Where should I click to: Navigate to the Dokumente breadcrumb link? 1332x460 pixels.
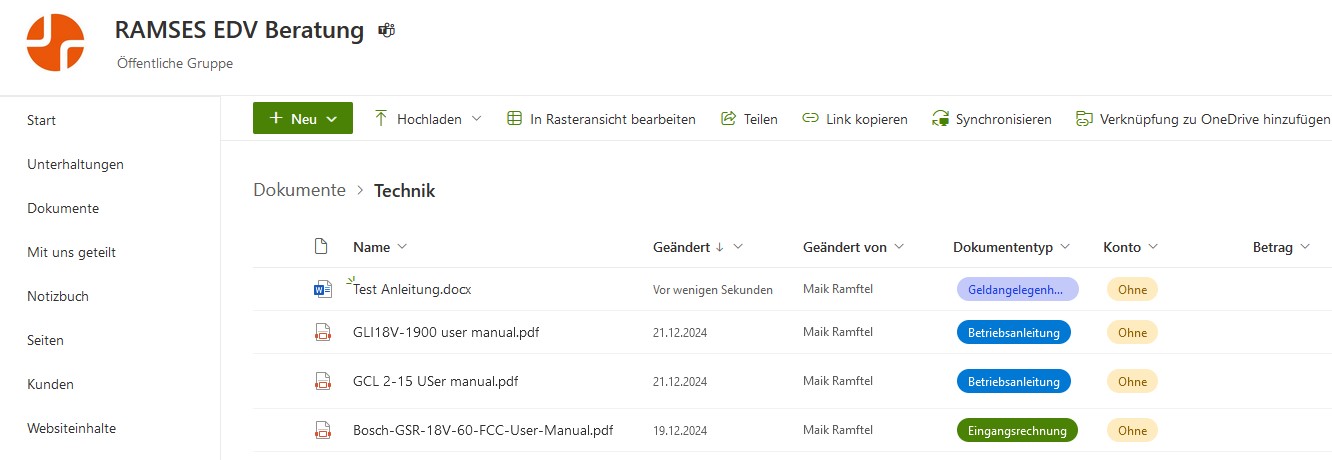(299, 190)
